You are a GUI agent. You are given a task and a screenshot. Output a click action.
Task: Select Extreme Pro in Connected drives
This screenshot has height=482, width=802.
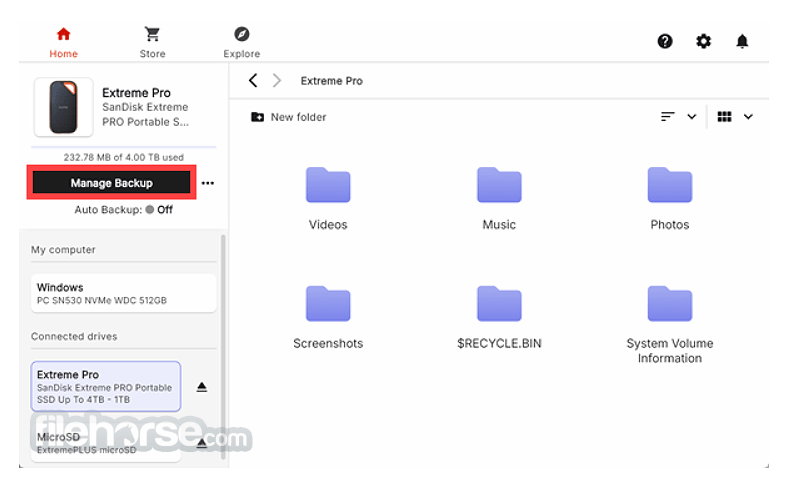[x=106, y=386]
